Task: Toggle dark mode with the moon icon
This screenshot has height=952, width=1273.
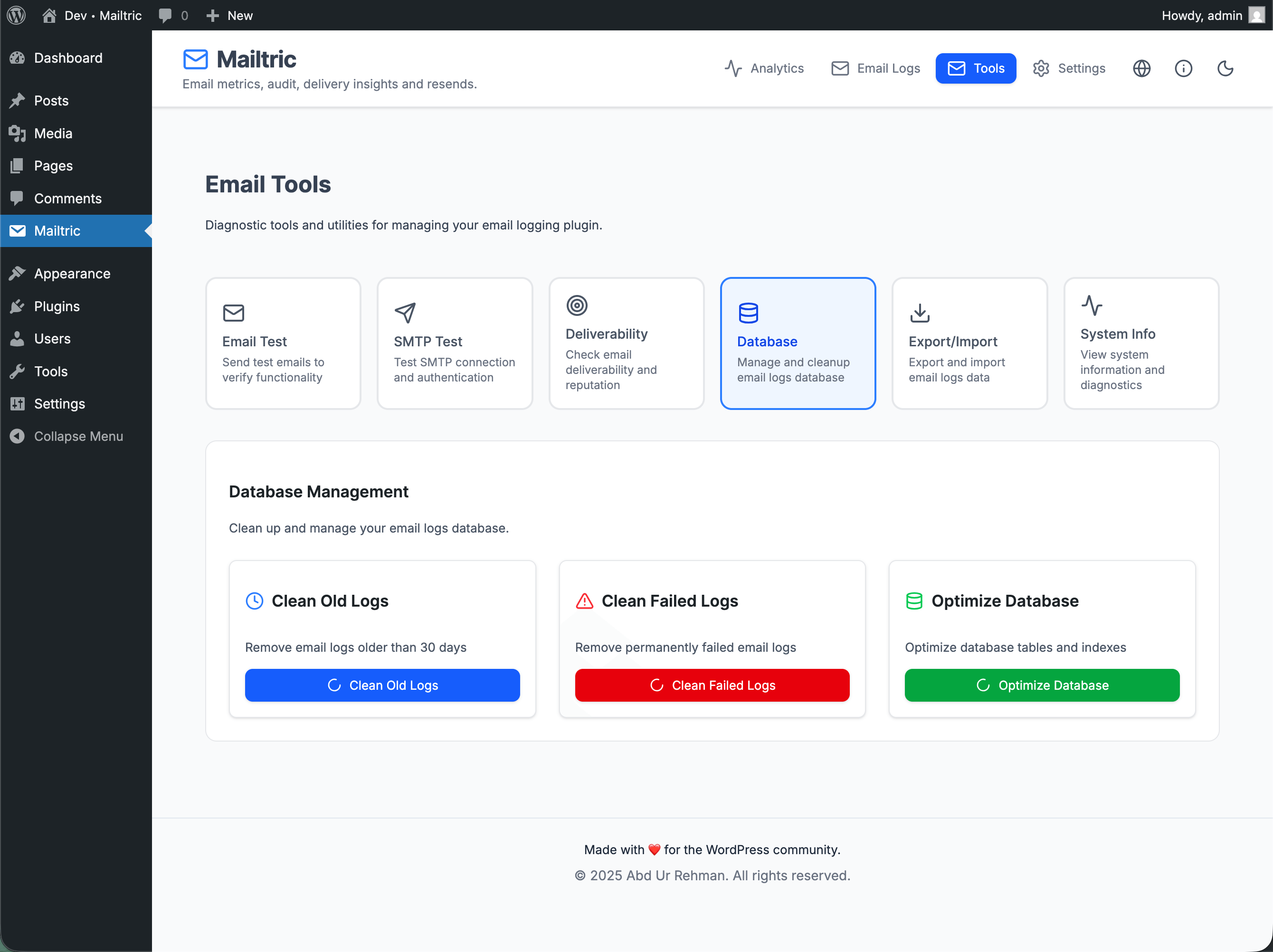Action: tap(1225, 68)
